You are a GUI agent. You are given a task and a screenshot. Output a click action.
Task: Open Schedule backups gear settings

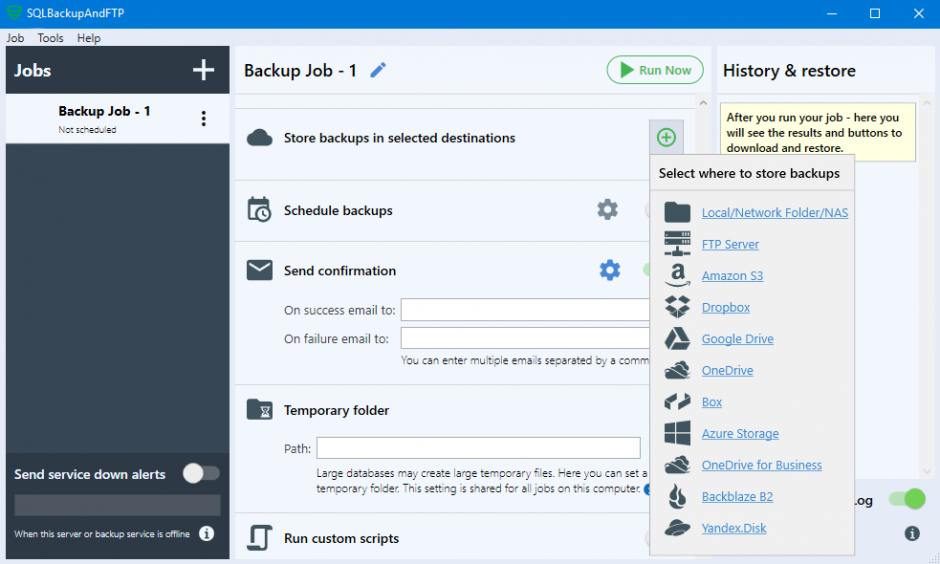pos(607,210)
